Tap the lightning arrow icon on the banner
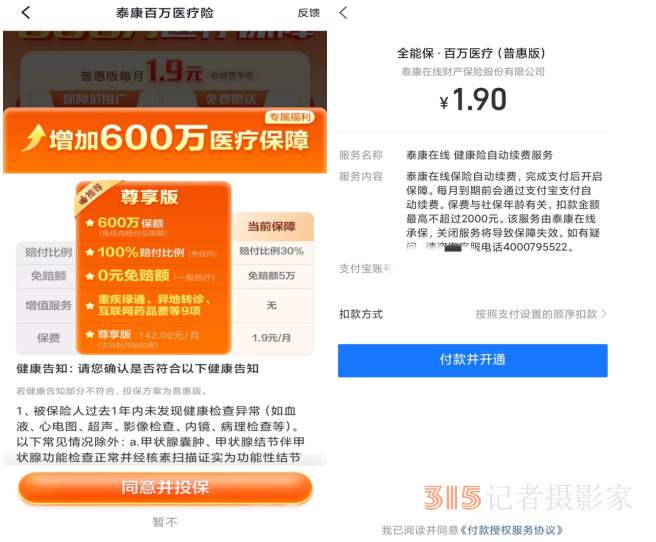 (x=34, y=137)
